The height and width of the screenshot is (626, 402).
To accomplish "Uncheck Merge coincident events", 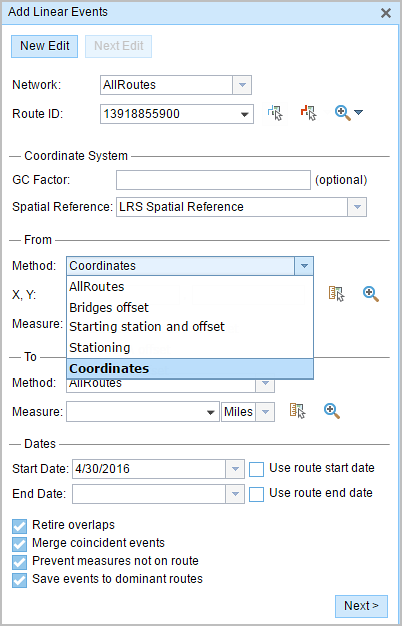I will click(x=20, y=544).
